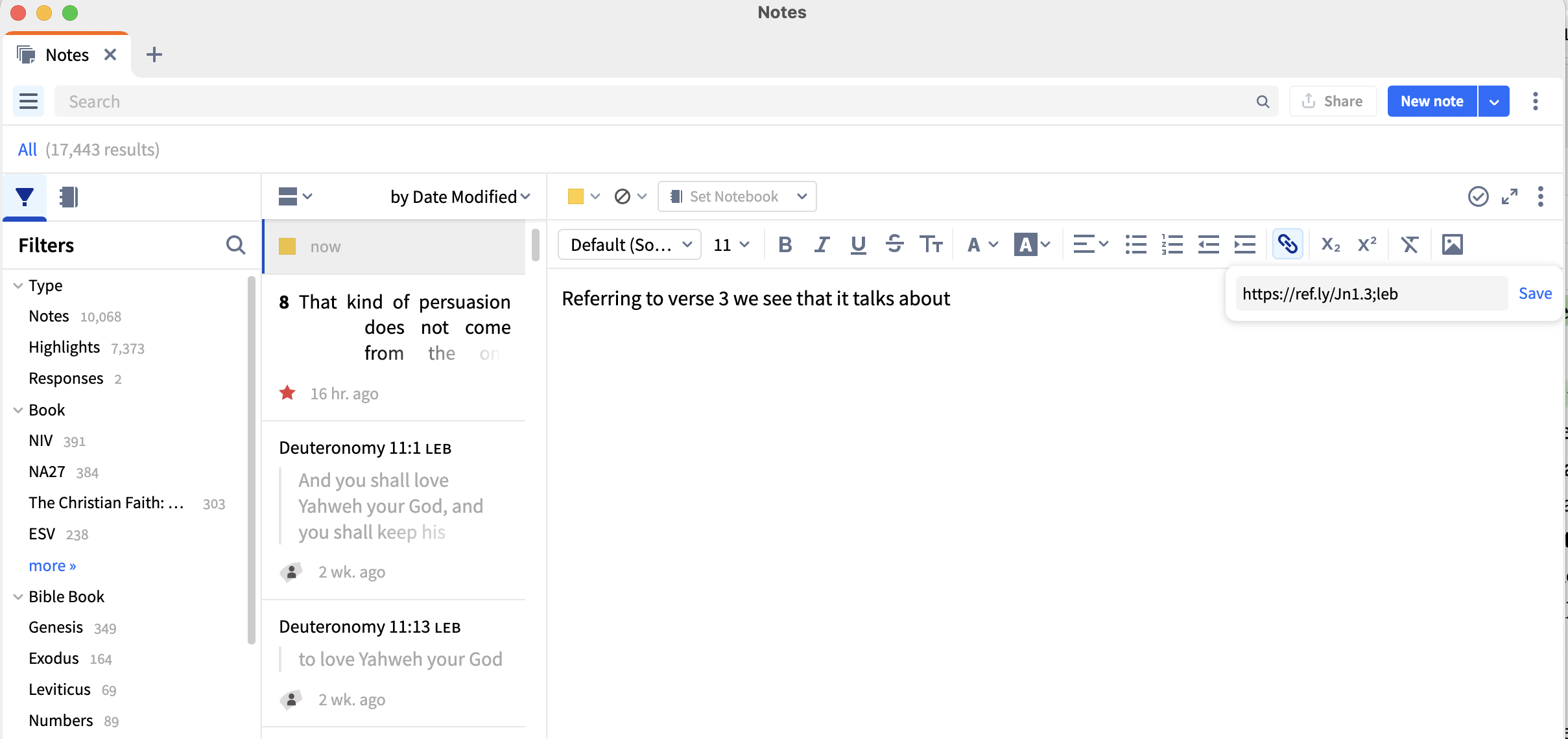Open the font size dropdown
The height and width of the screenshot is (739, 1568).
[x=731, y=244]
